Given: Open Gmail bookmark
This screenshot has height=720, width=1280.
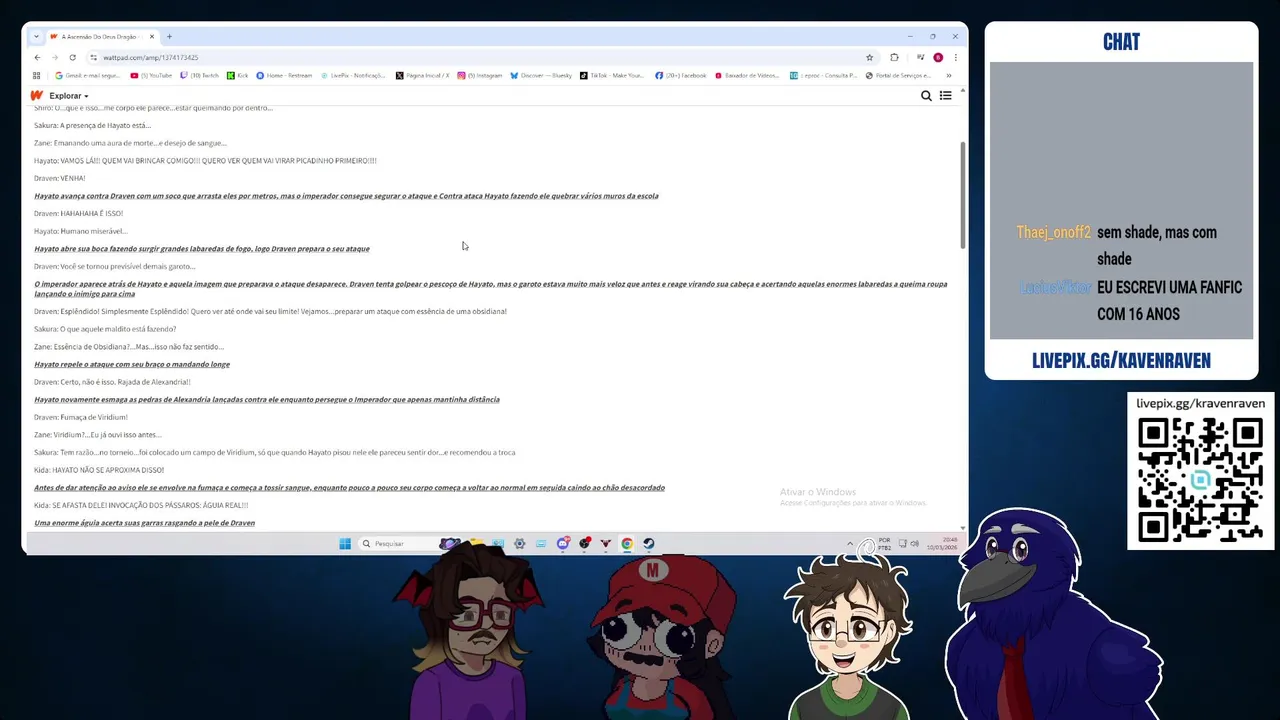Looking at the screenshot, I should point(87,75).
